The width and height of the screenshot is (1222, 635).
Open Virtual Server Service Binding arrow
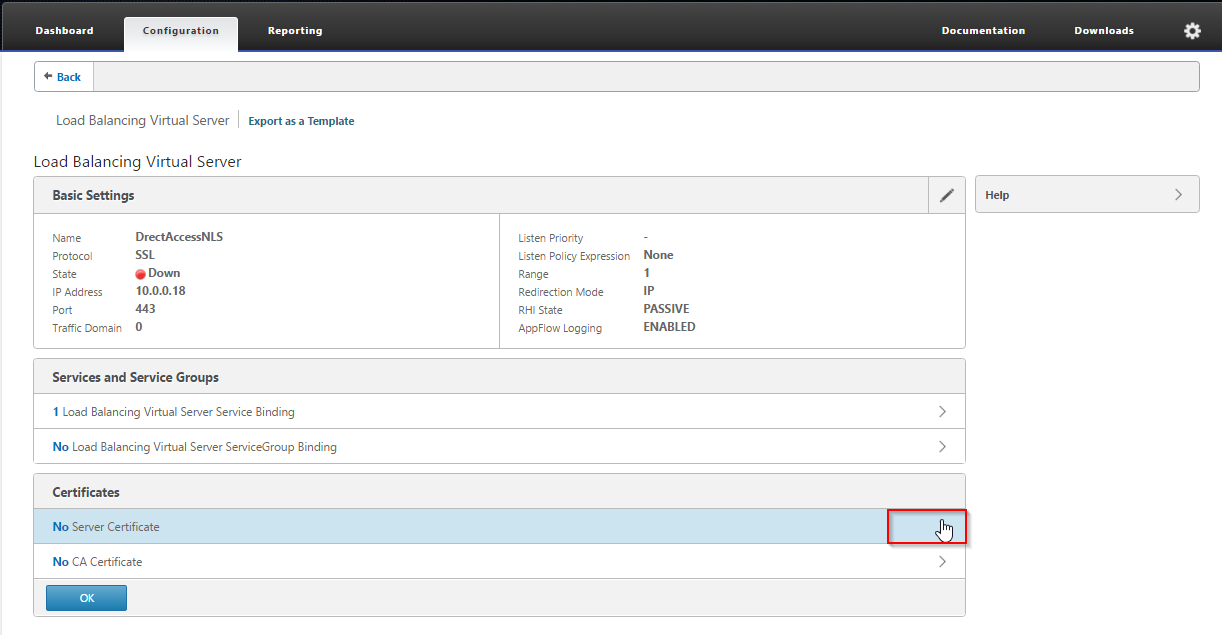point(942,412)
